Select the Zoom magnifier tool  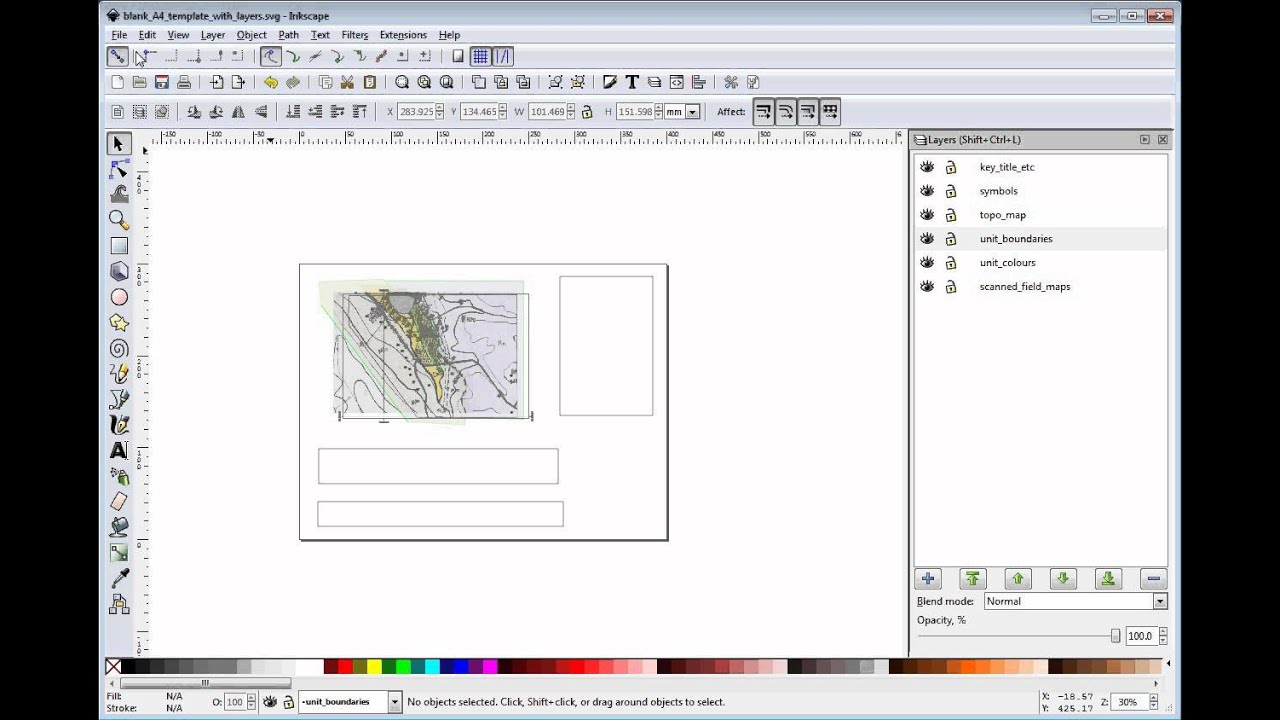119,221
